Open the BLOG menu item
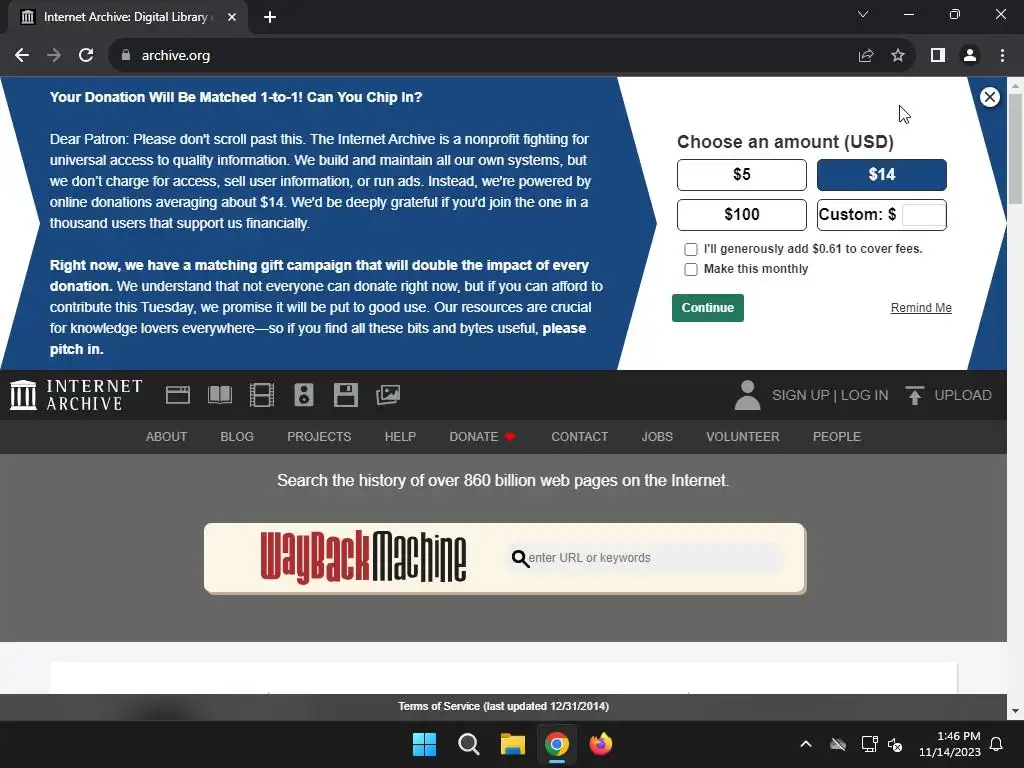This screenshot has width=1024, height=768. tap(237, 436)
